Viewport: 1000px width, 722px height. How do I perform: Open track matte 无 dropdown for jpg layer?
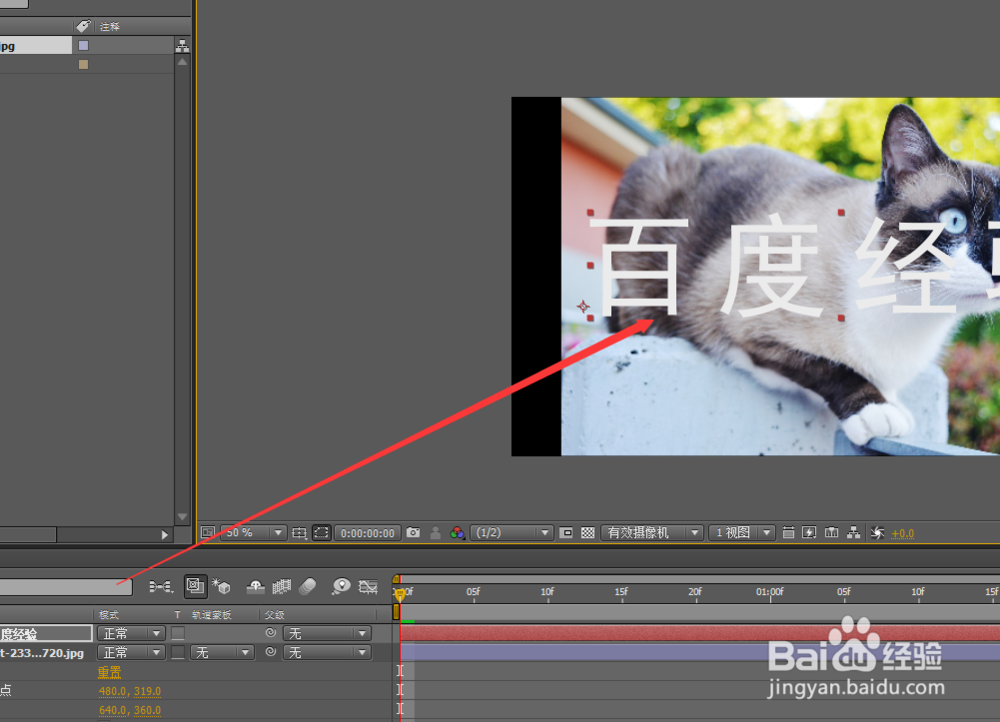coord(222,652)
